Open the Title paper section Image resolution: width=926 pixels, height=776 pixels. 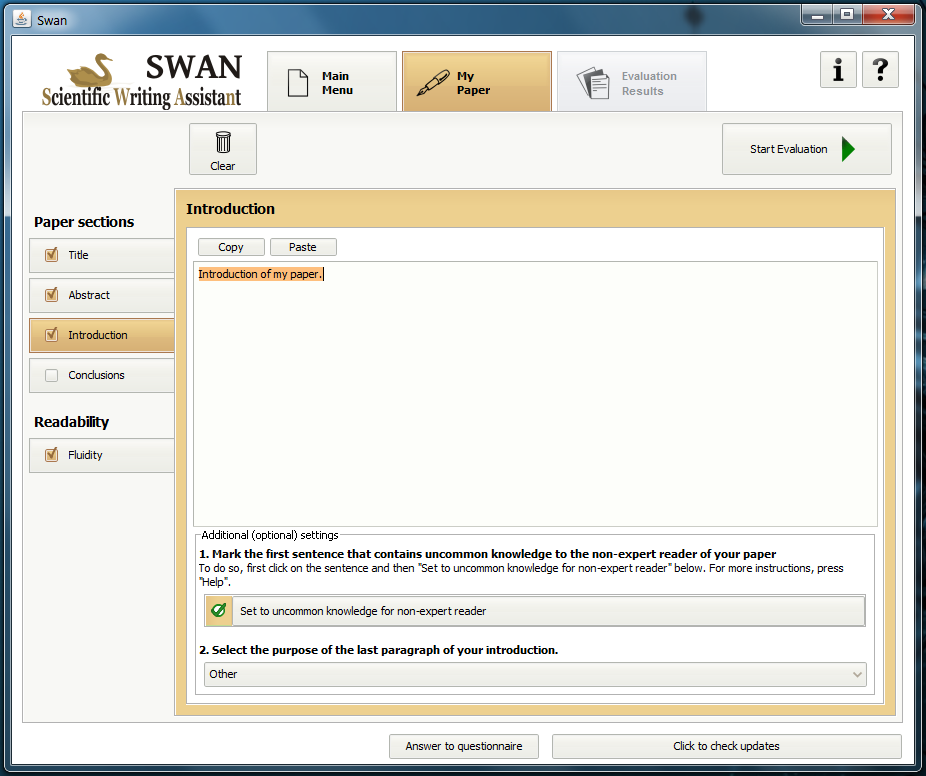coord(102,255)
